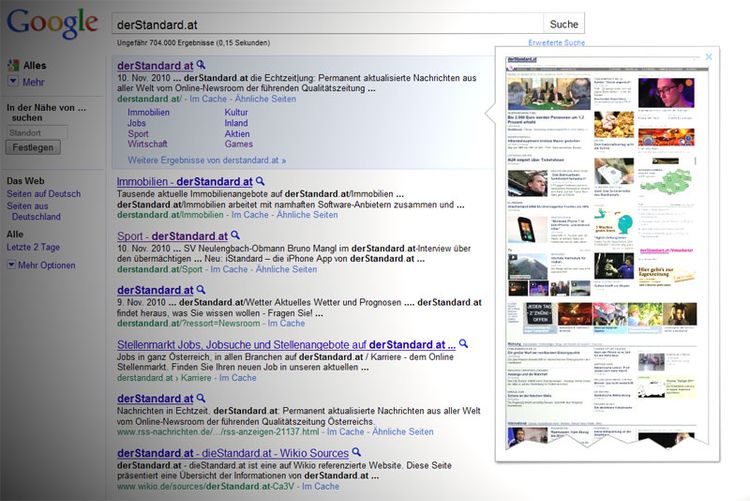Click Weitere Ergebnisse von derstandard.at
The image size is (750, 501).
tap(207, 160)
